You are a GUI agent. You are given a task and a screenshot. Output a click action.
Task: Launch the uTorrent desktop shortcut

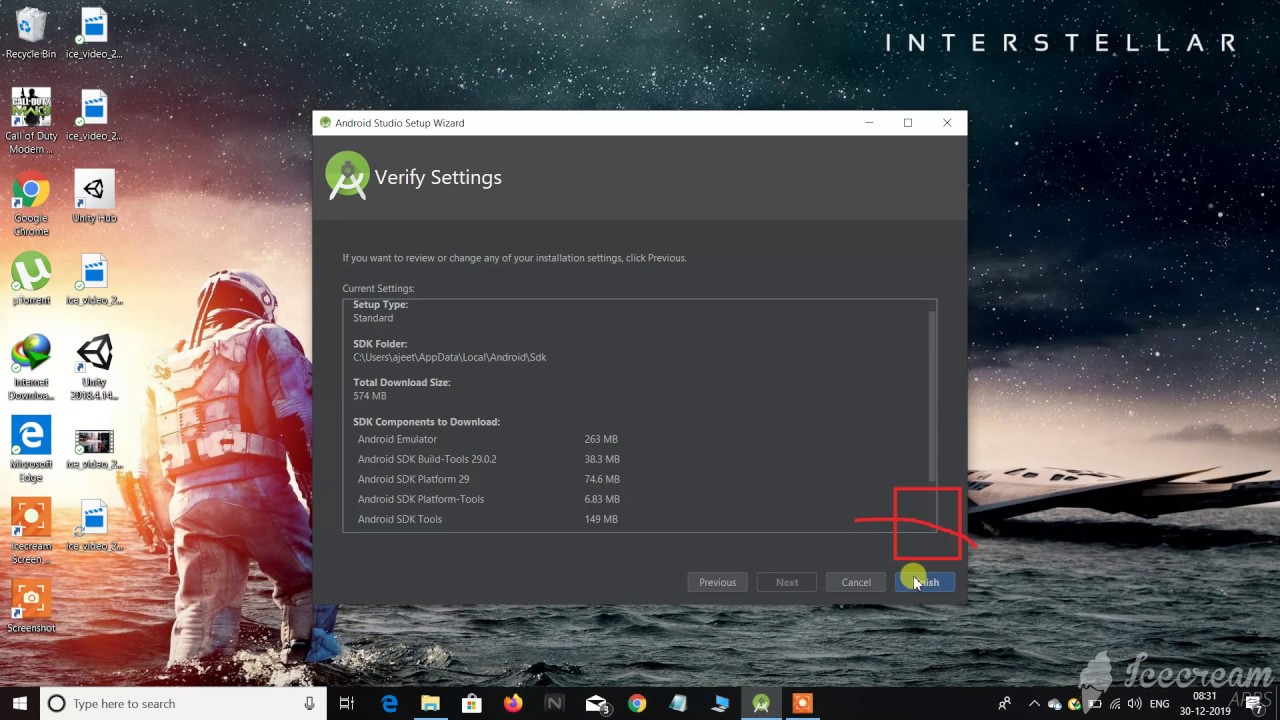pyautogui.click(x=31, y=278)
